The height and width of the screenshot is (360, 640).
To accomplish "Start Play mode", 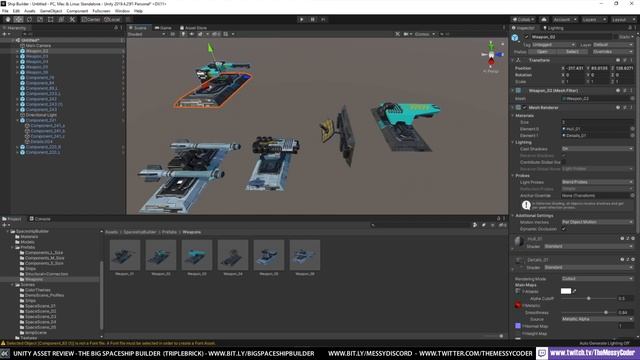I will 302,20.
